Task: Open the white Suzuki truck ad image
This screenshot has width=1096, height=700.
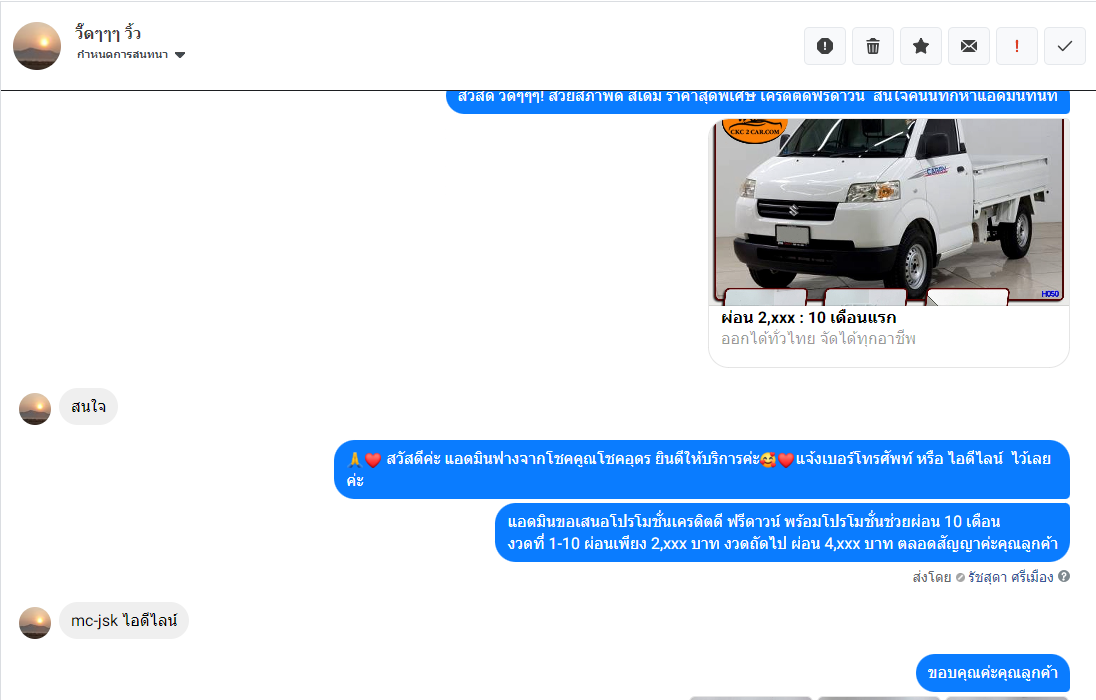Action: [889, 210]
